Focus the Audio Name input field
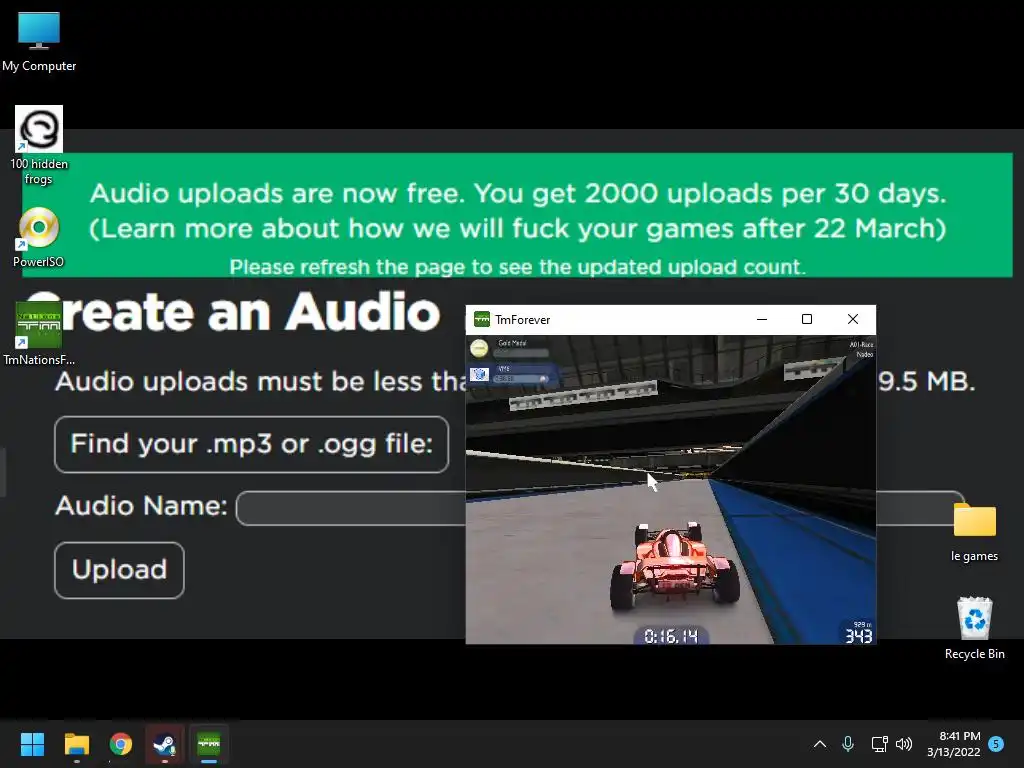Image resolution: width=1024 pixels, height=768 pixels. tap(600, 507)
